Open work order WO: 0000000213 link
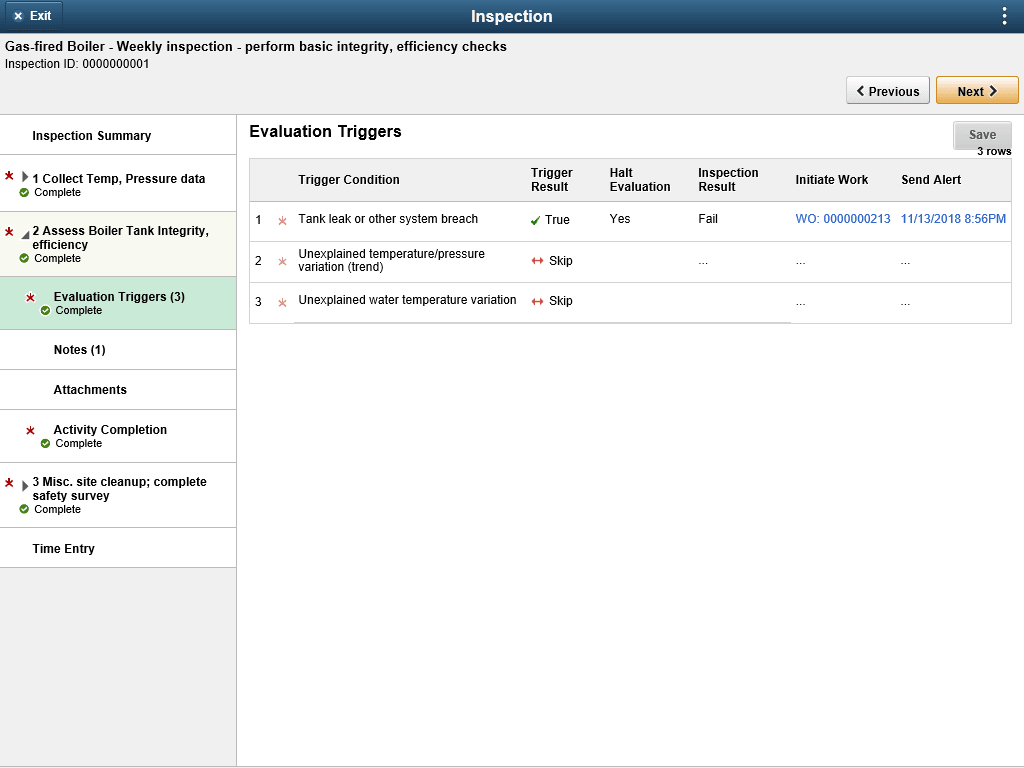 coord(842,219)
